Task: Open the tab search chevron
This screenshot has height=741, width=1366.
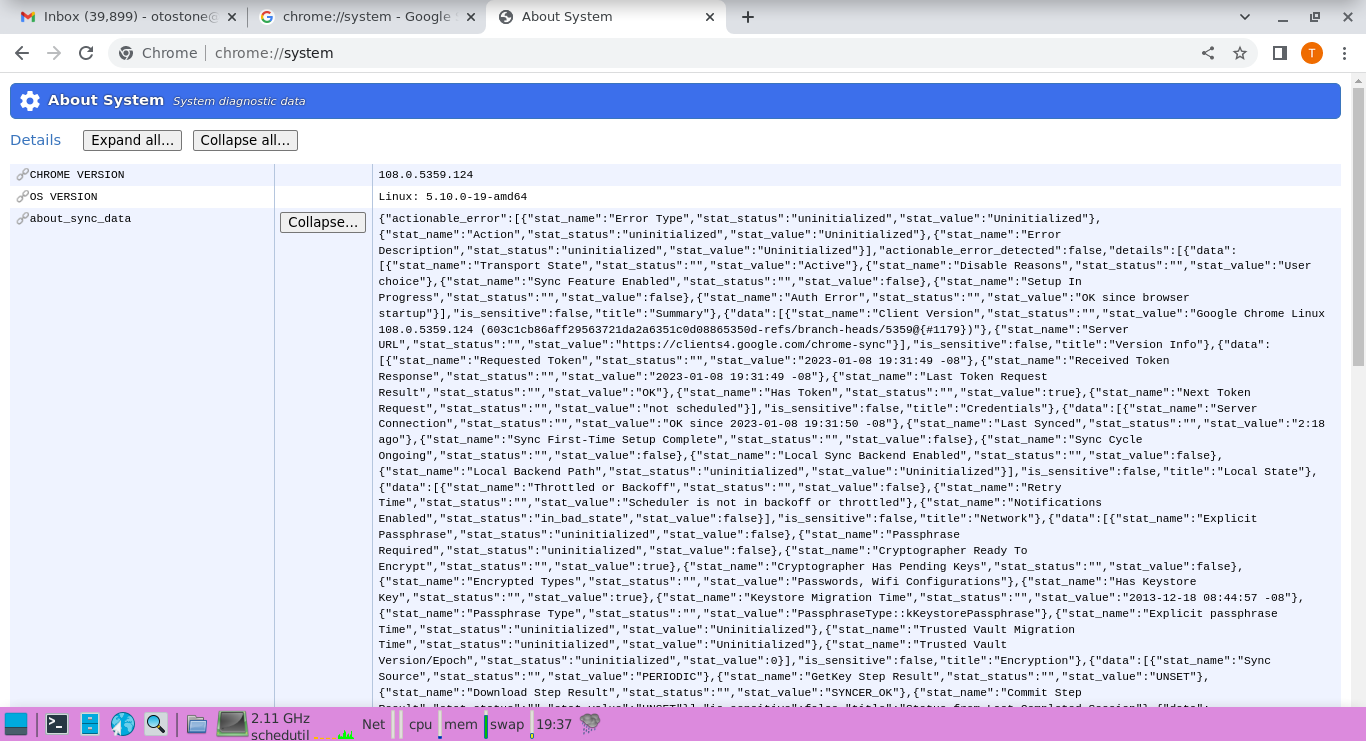Action: [x=1245, y=17]
